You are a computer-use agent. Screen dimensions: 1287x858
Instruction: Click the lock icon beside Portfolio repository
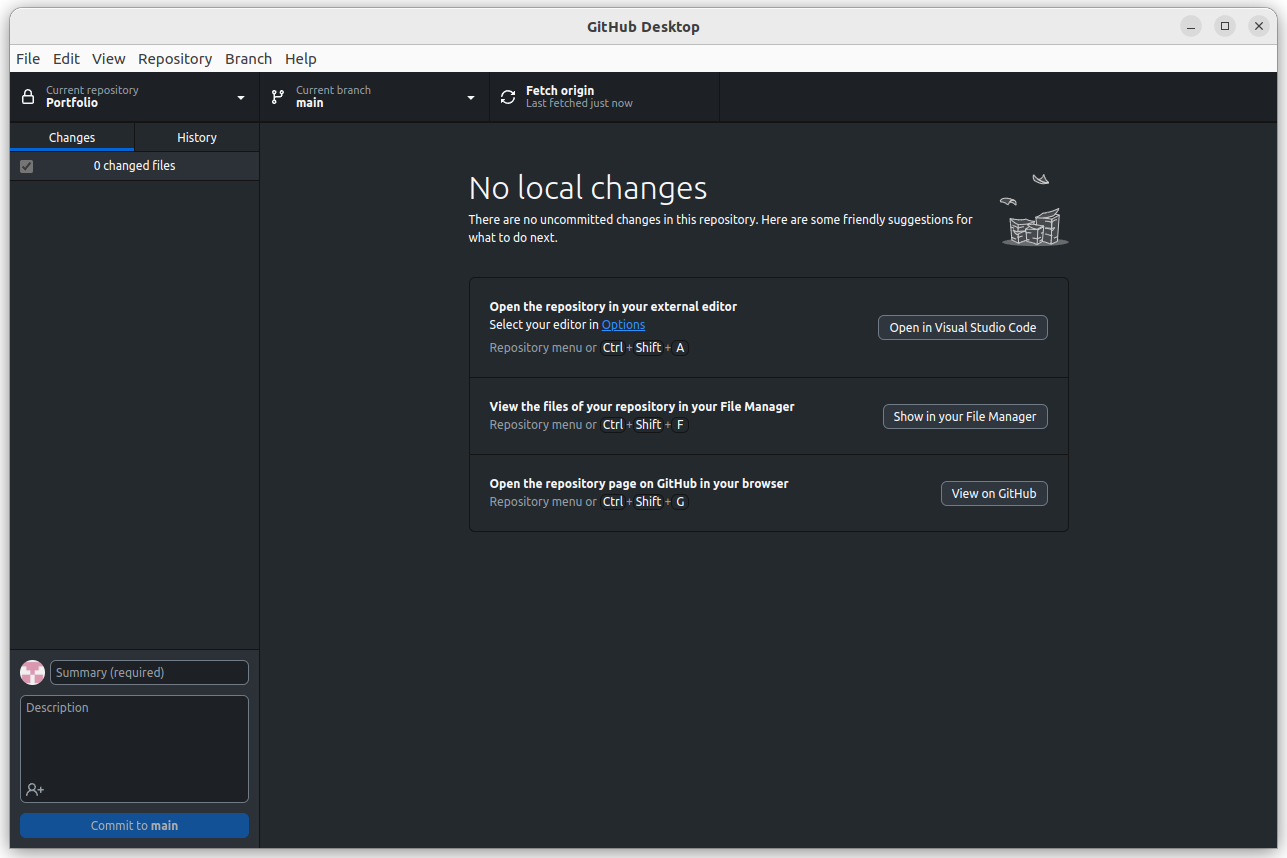[28, 97]
